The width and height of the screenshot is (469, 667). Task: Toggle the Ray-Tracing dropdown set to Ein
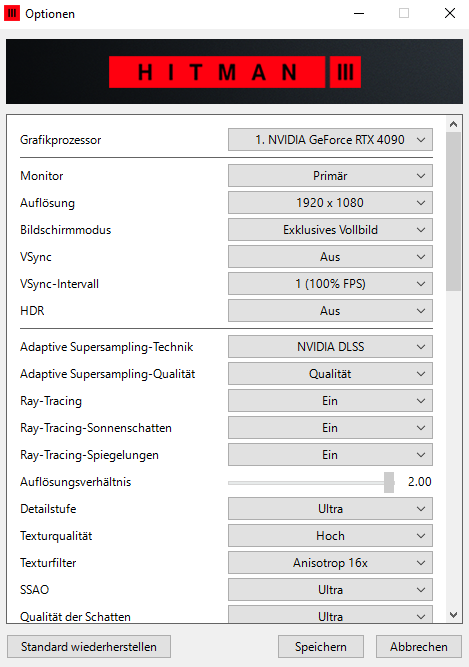330,401
